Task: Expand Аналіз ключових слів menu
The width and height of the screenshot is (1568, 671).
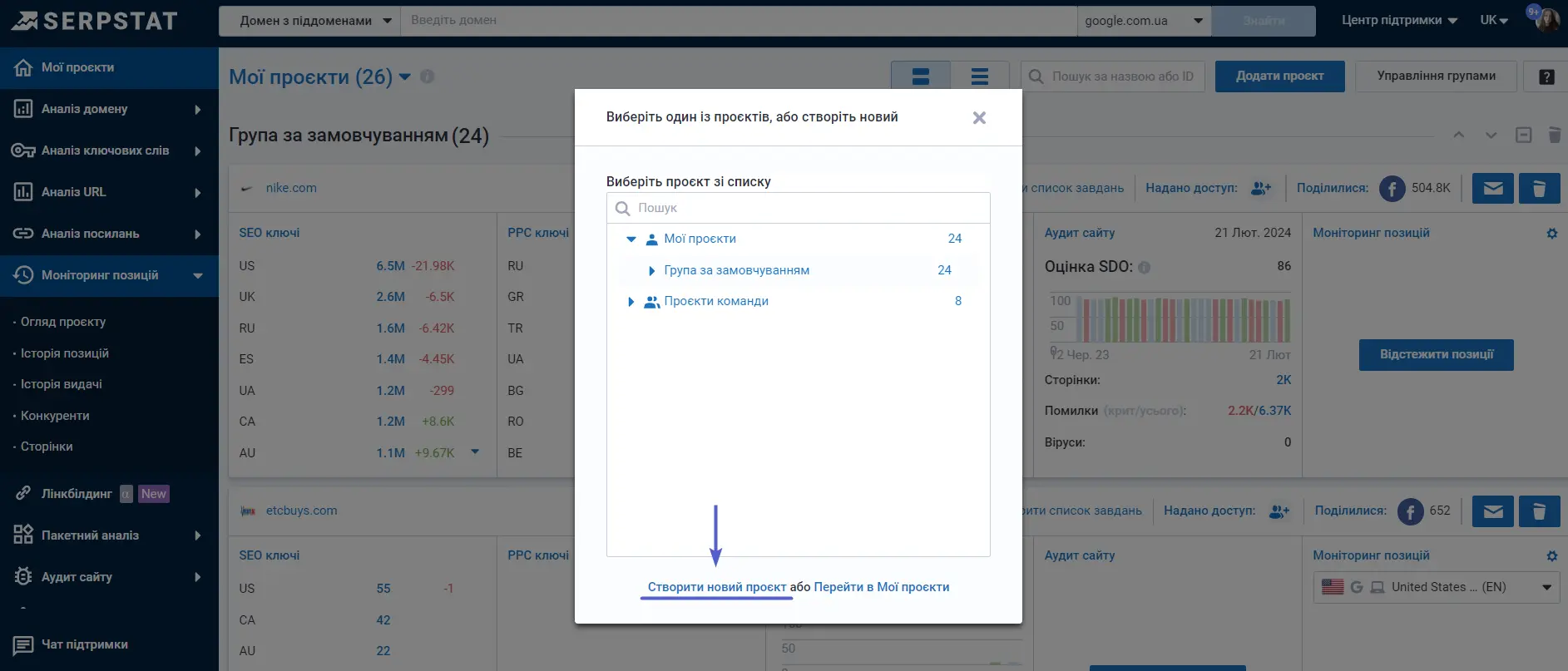Action: (x=109, y=150)
